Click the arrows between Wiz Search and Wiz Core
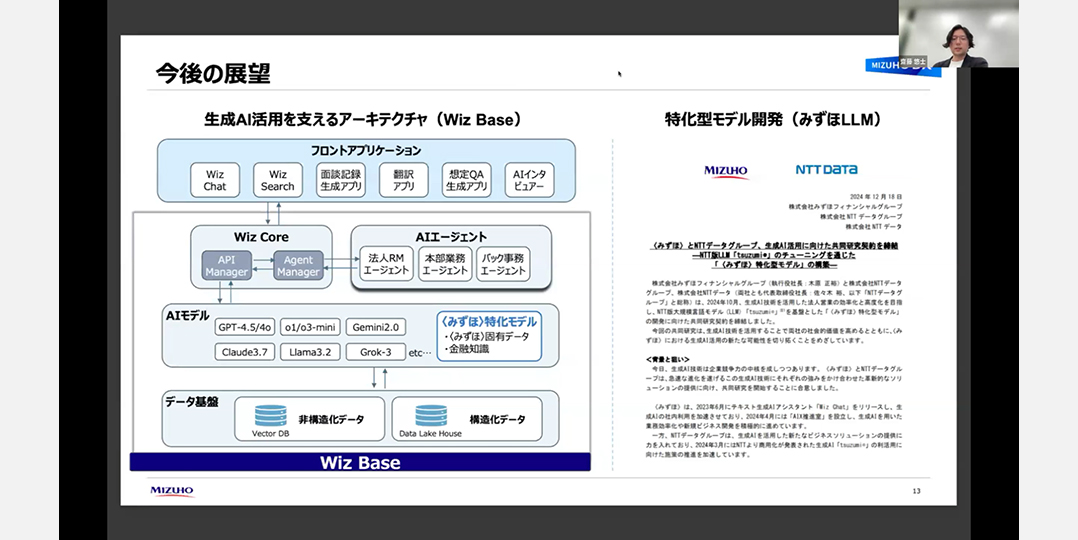The height and width of the screenshot is (540, 1078). click(x=274, y=213)
